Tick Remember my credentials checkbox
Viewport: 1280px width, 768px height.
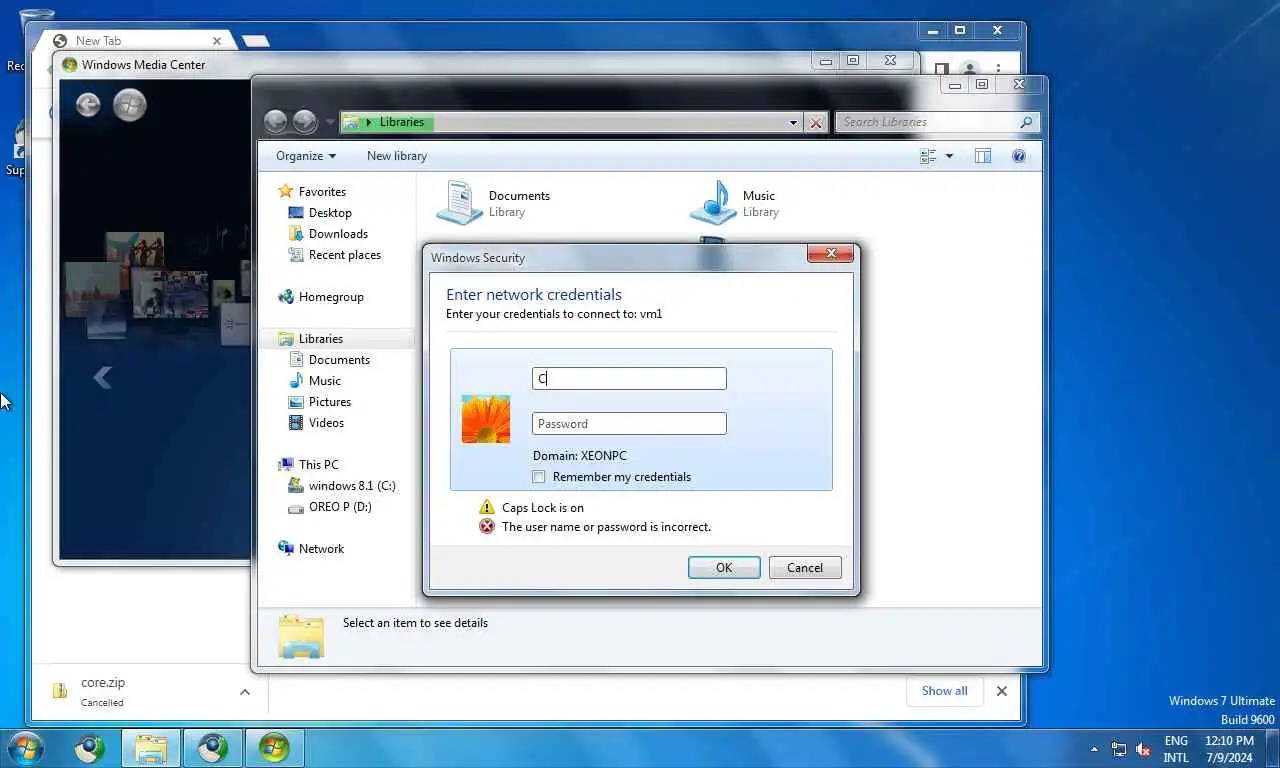click(539, 477)
